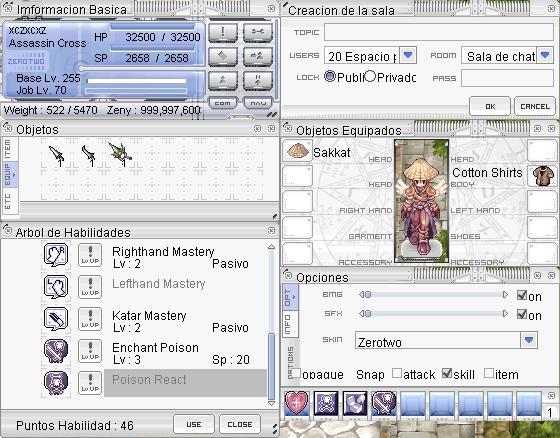The image size is (560, 438).
Task: Click CANCEL in Creacion de la sala
Action: [x=535, y=106]
